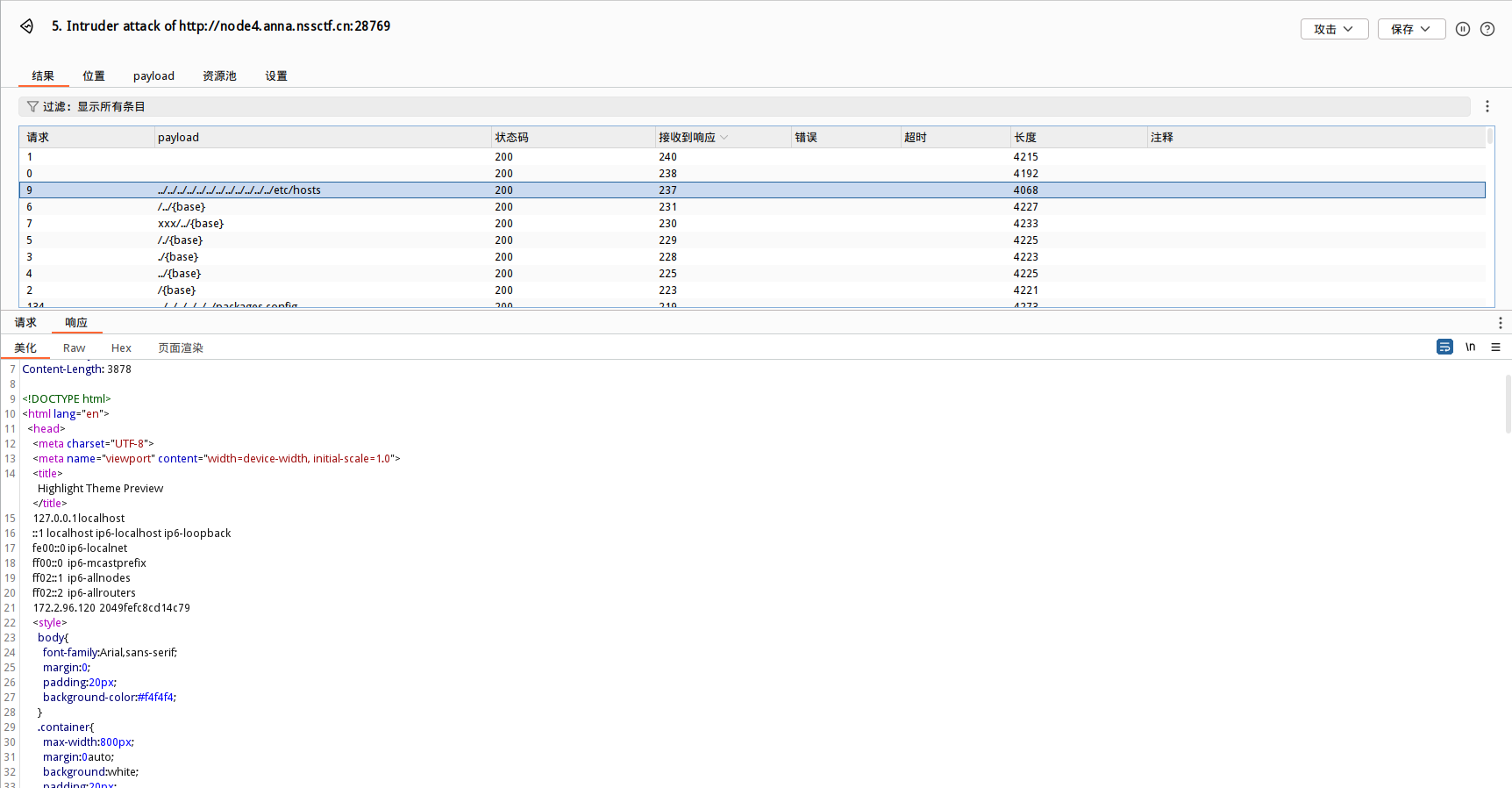Sort by the 状态码 column header
This screenshot has width=1512, height=788.
coord(573,138)
